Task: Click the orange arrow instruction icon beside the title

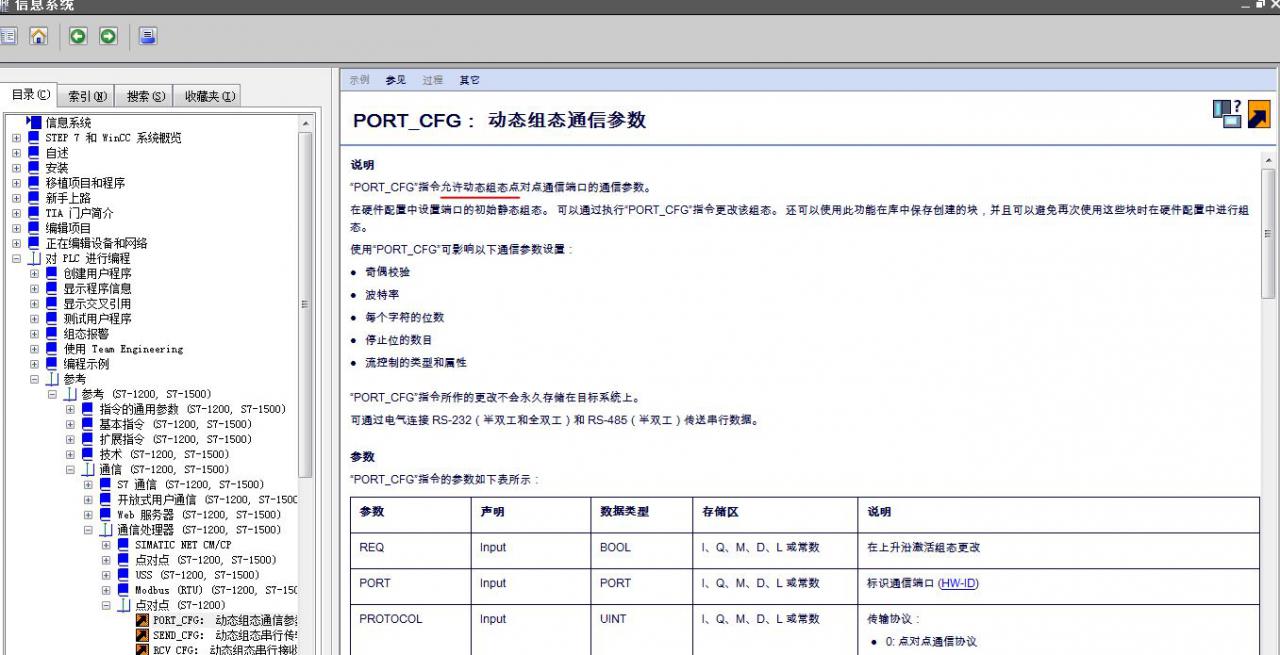Action: [x=1259, y=114]
